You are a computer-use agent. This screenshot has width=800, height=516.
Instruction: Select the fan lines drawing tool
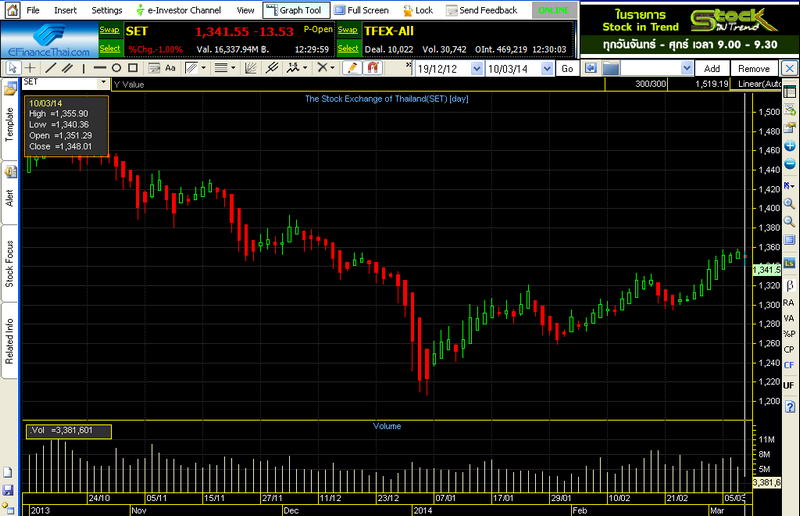[251, 68]
